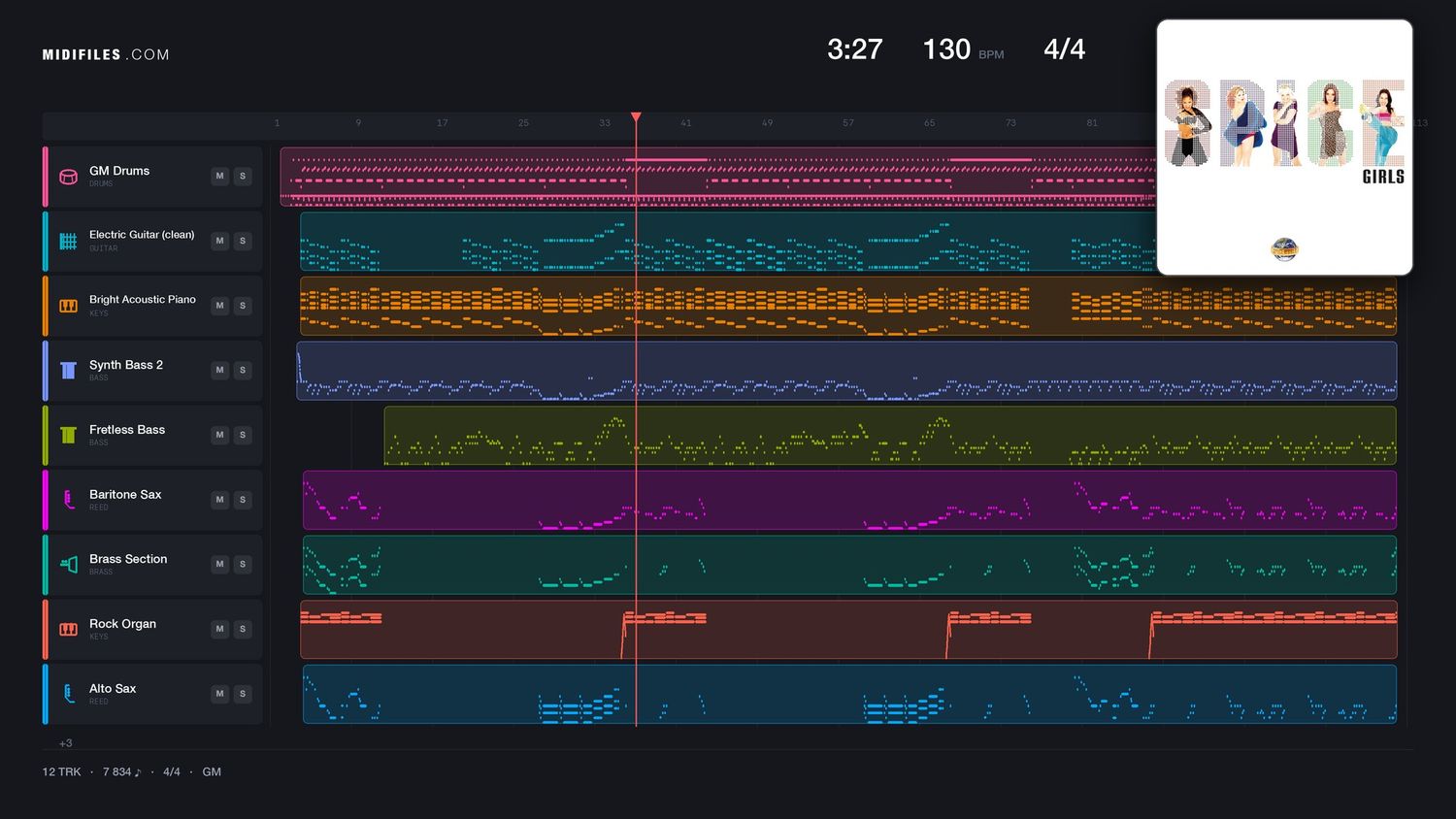The image size is (1456, 819).
Task: Jump to bar 57 on the ruler
Action: coord(848,123)
